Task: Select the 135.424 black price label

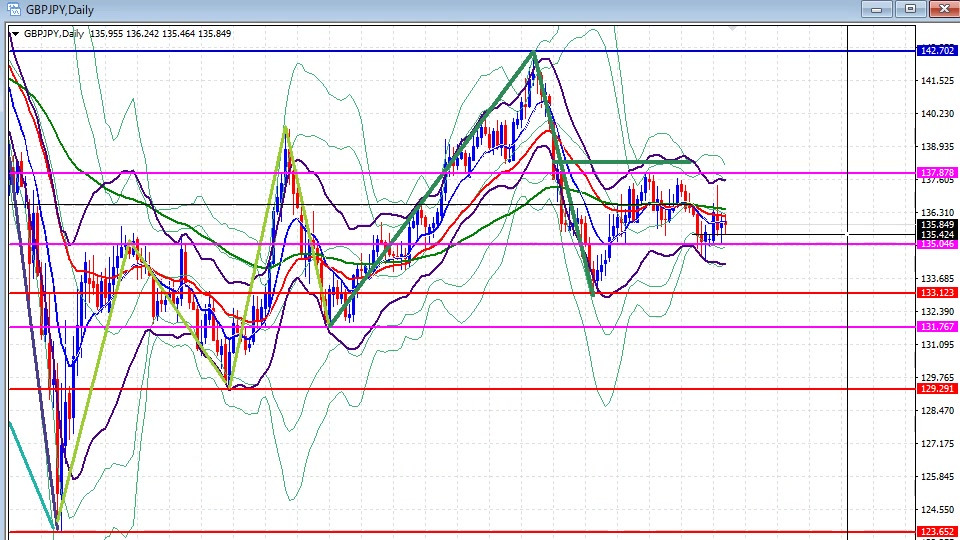Action: 937,234
